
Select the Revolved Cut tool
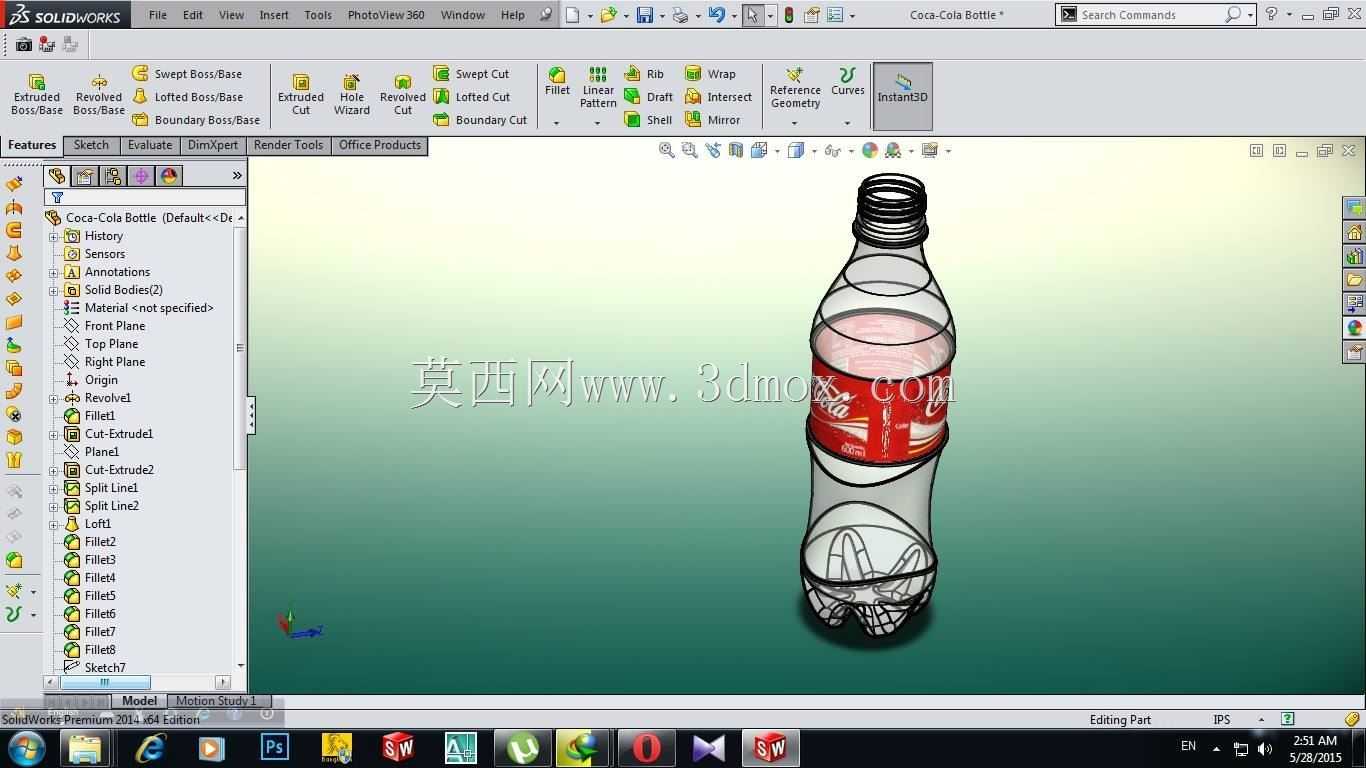coord(403,94)
